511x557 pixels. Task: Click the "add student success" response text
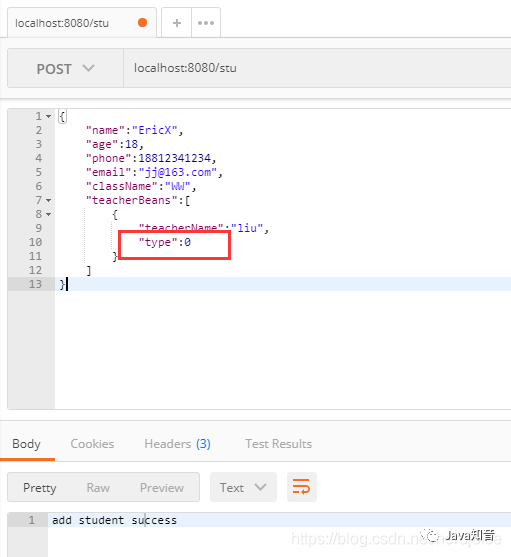click(x=114, y=520)
